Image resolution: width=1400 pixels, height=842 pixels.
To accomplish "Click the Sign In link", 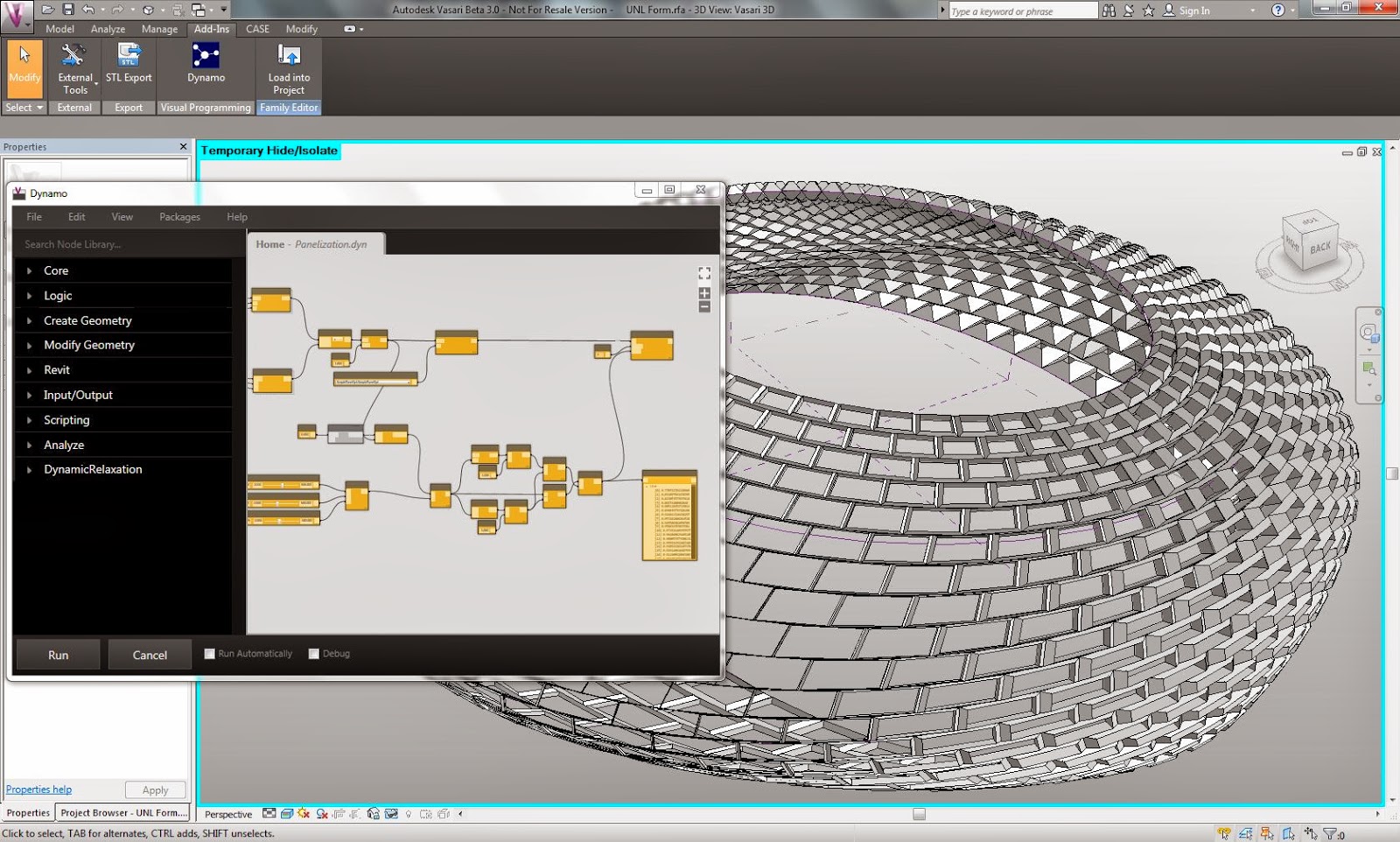I will pos(1194,11).
